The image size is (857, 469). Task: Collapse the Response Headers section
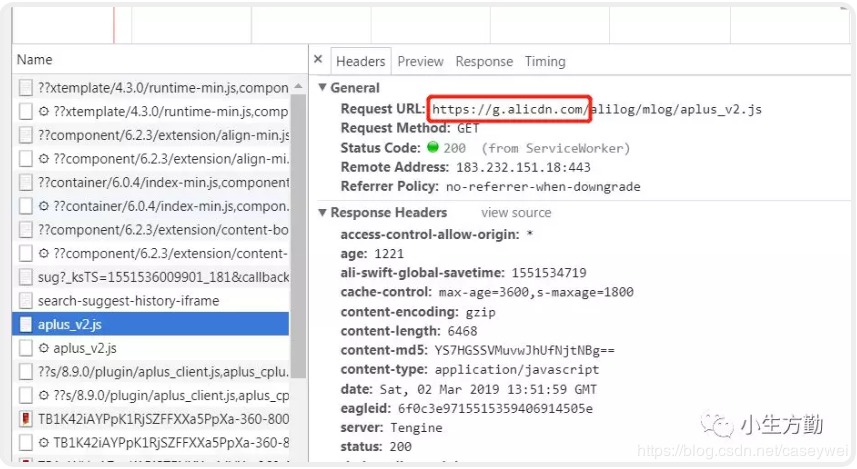322,212
